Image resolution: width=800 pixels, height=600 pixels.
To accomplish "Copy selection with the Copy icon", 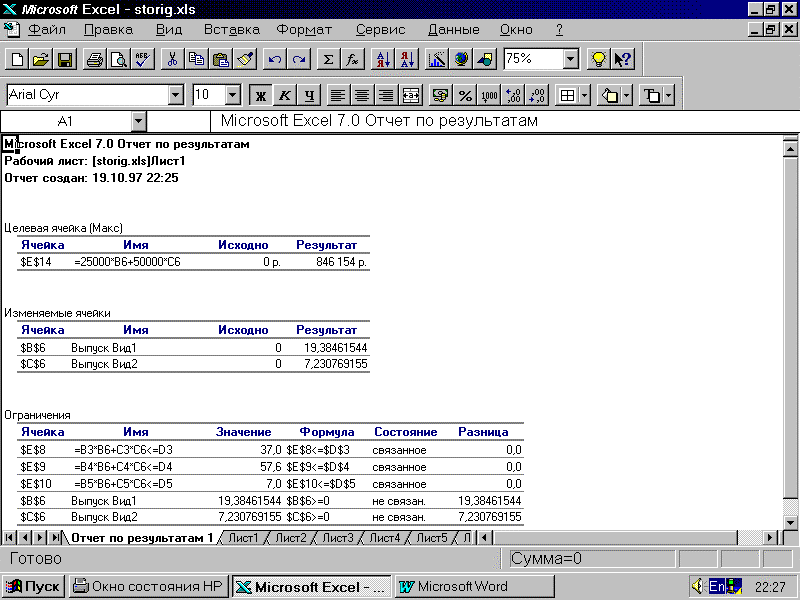I will [196, 60].
